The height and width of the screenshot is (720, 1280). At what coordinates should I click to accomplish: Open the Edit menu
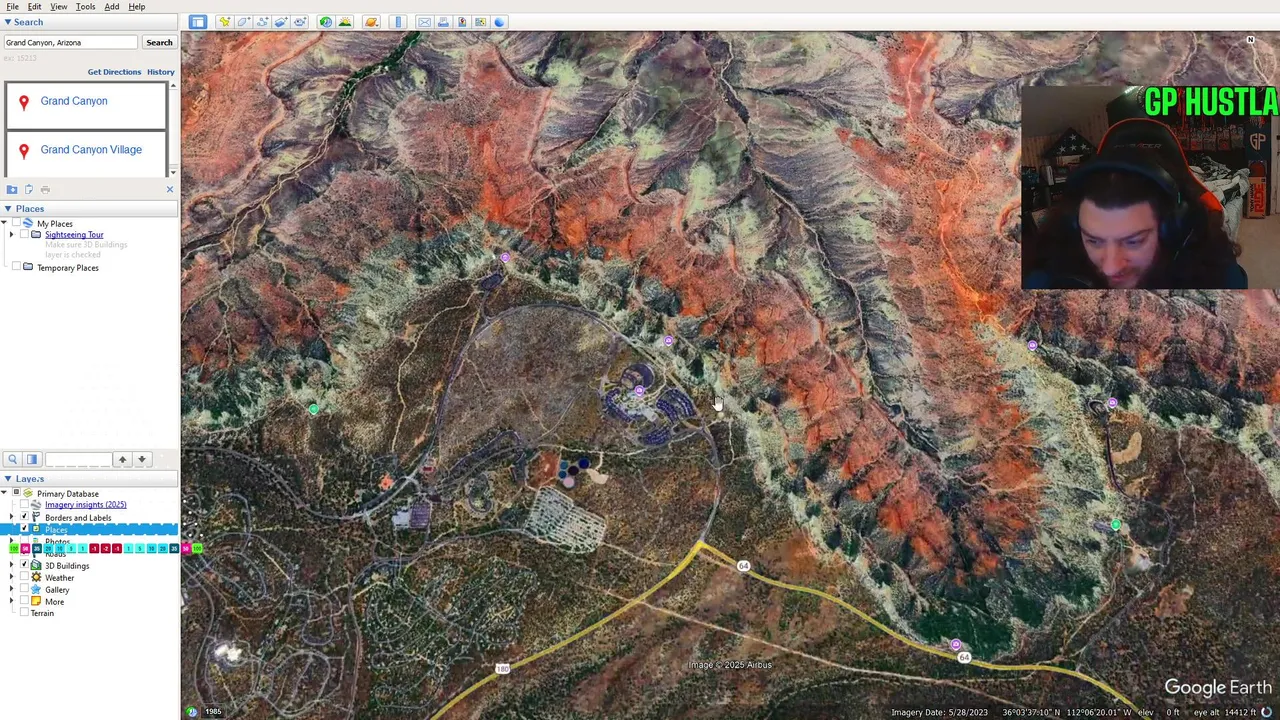[x=34, y=7]
